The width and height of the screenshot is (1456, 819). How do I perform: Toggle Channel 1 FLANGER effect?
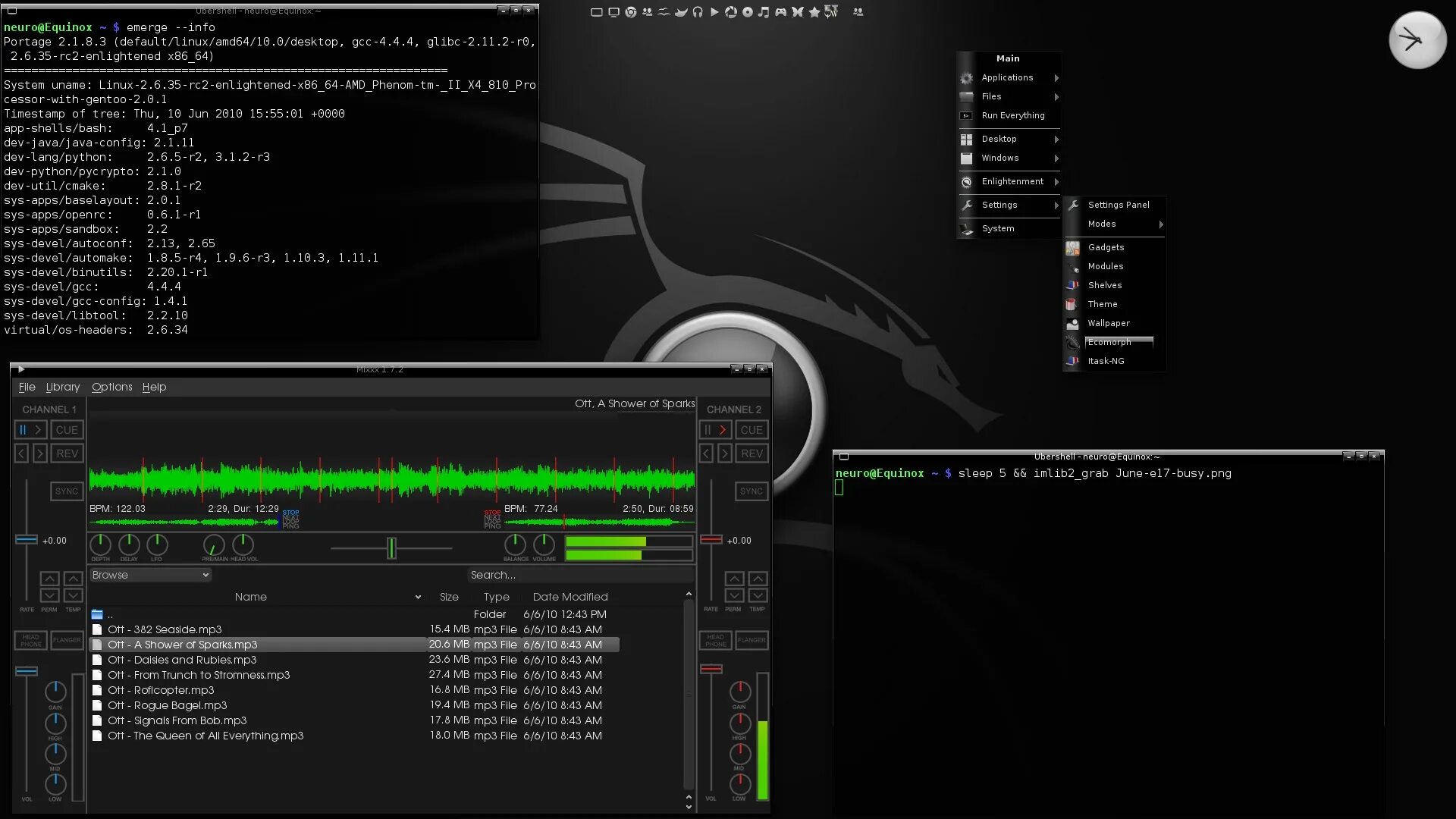click(x=67, y=640)
